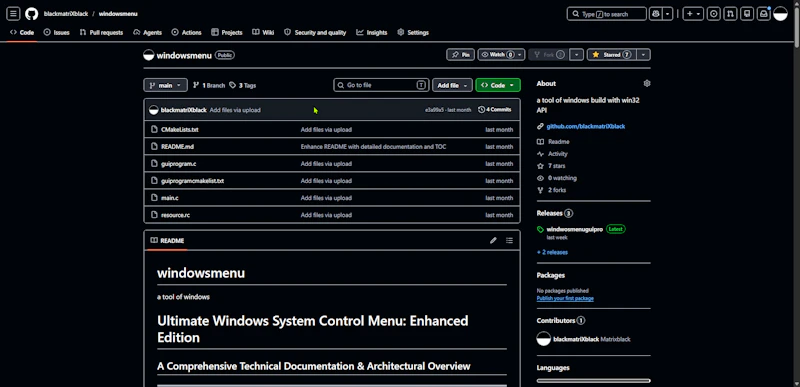
Task: Open the Fork options dropdown arrow
Action: pyautogui.click(x=577, y=55)
